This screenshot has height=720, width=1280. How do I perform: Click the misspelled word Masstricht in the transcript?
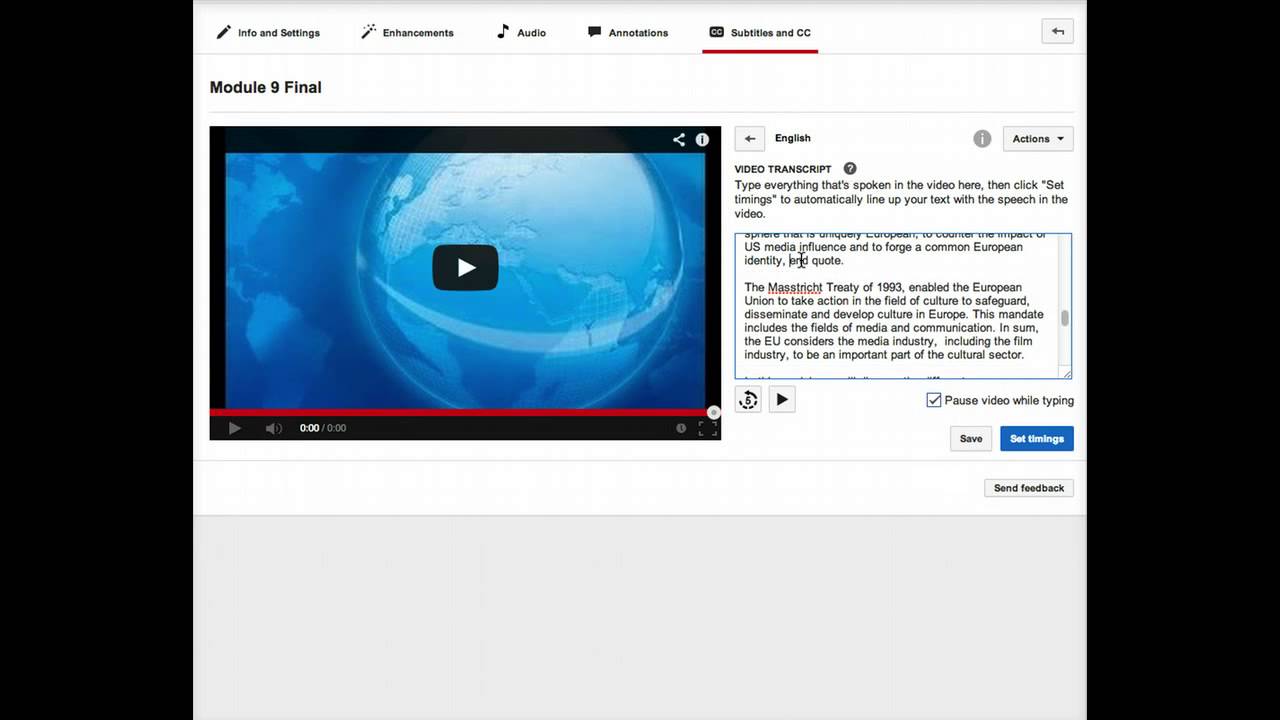(795, 288)
